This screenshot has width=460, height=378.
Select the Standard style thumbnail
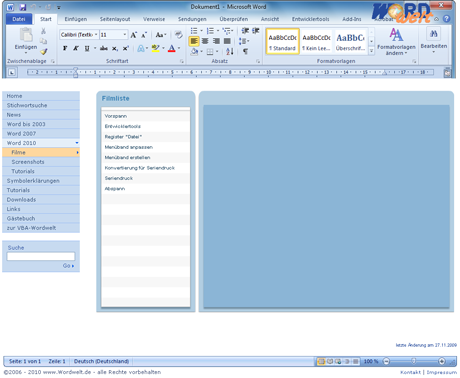click(283, 41)
